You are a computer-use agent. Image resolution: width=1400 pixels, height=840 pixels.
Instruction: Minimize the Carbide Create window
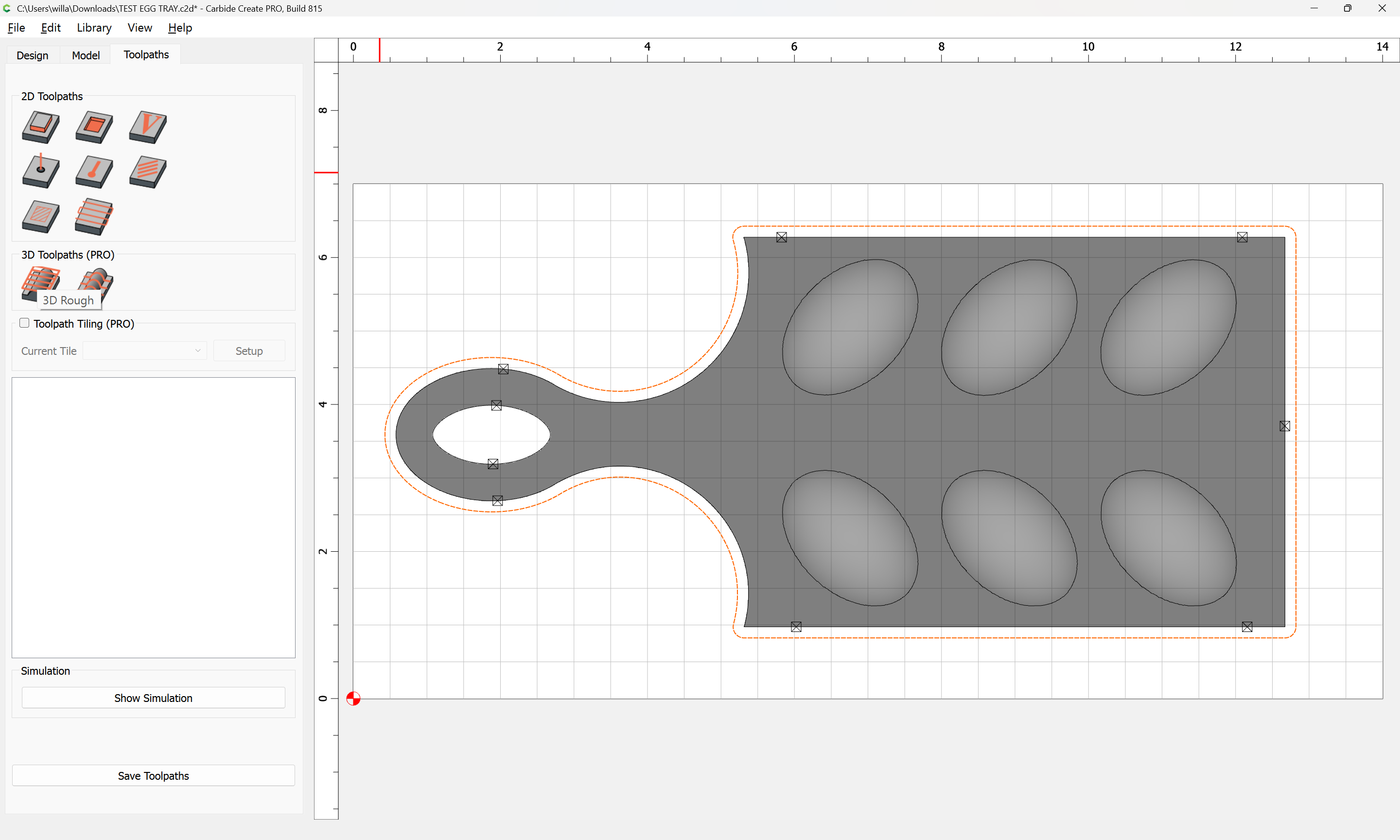1313,8
